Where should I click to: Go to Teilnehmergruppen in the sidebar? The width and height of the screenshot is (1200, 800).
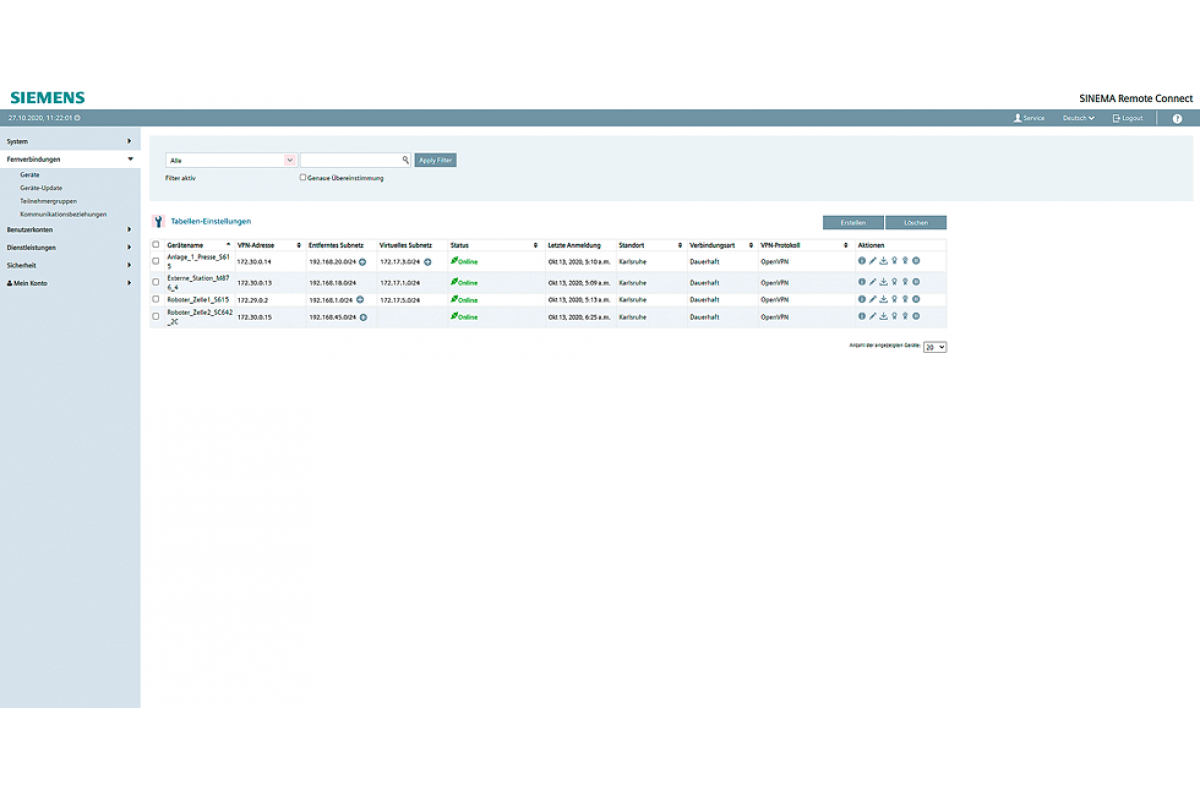pos(48,201)
